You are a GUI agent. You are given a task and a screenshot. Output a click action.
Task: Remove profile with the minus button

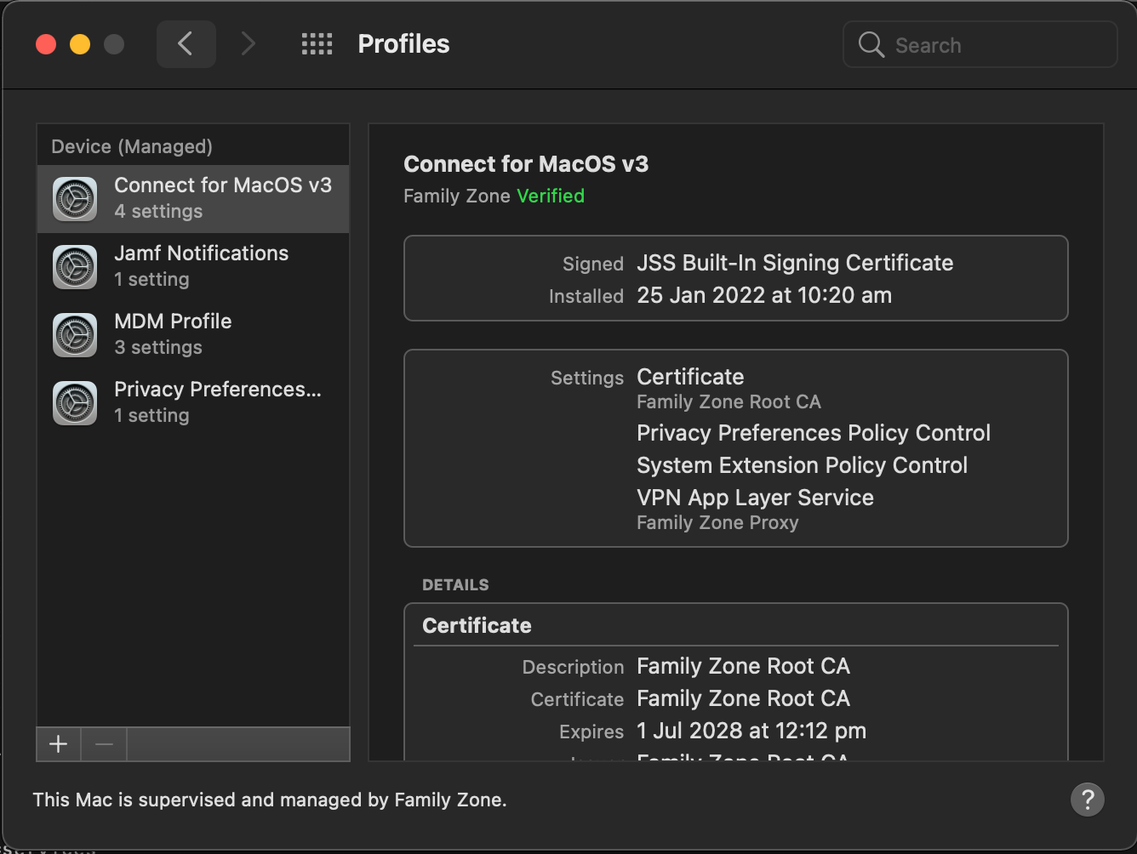coord(104,744)
